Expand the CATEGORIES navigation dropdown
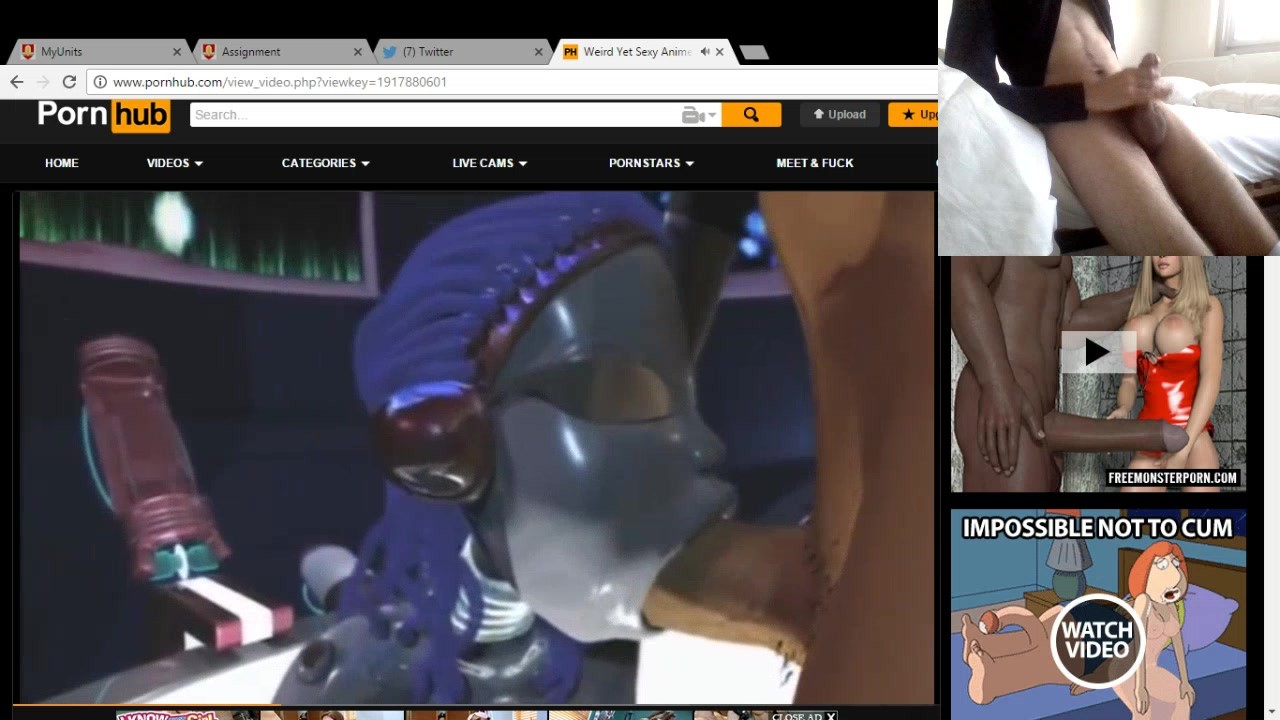 (325, 163)
